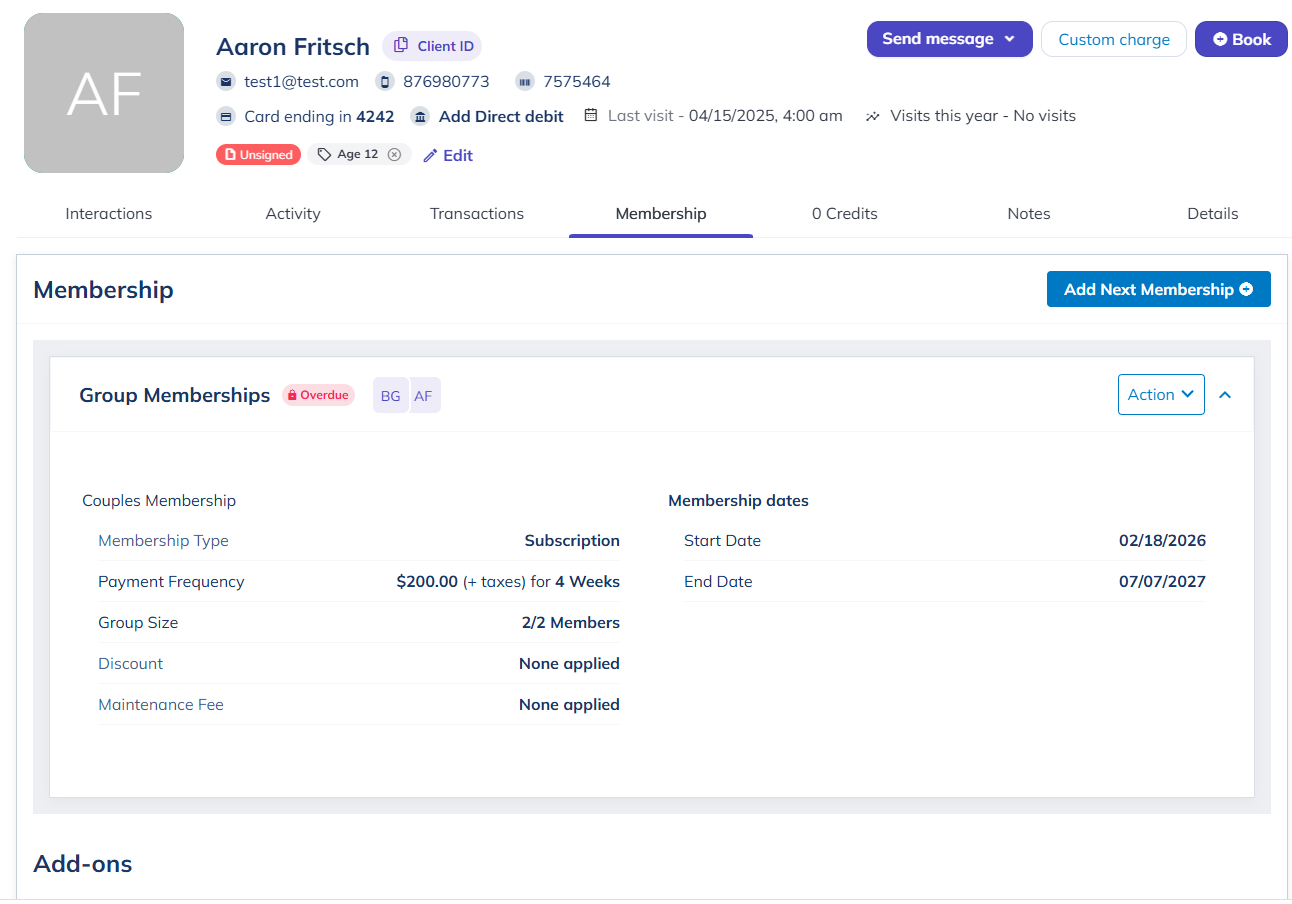
Task: Open the Send message dropdown
Action: [949, 39]
